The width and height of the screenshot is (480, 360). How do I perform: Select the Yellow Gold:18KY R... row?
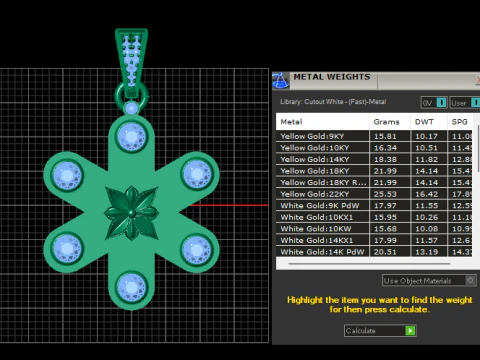(374, 182)
